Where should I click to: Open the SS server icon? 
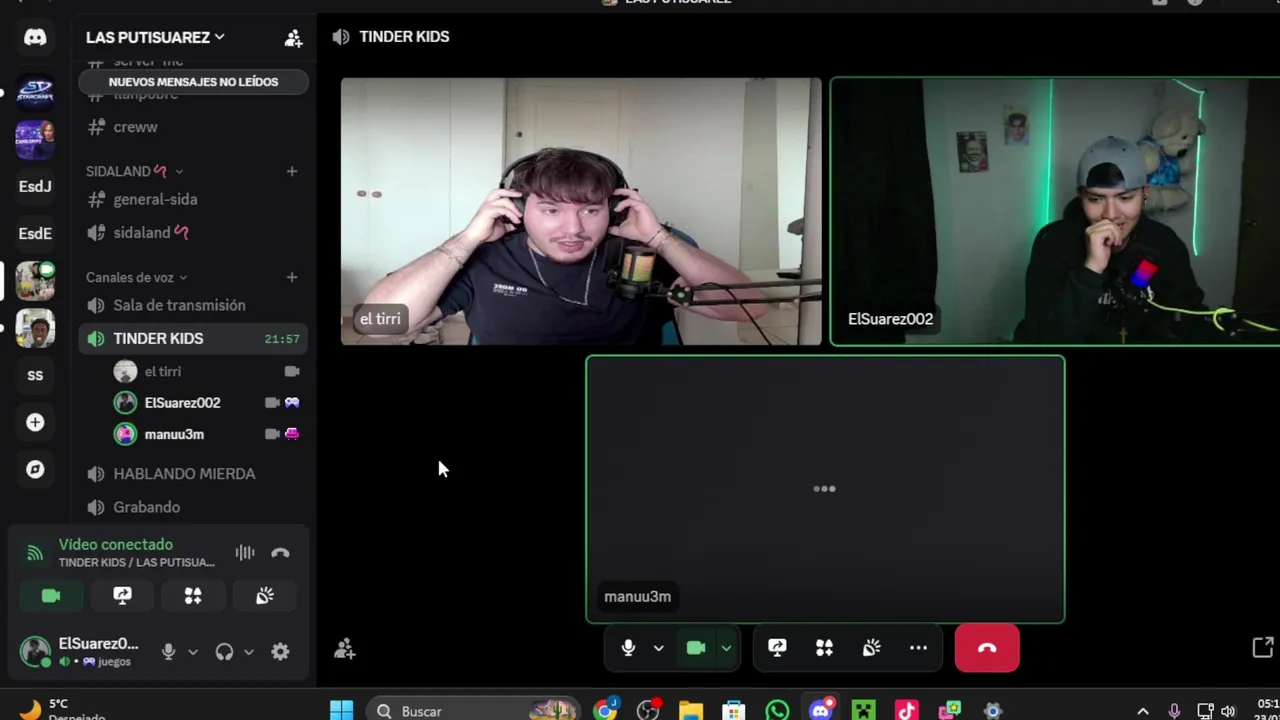35,375
